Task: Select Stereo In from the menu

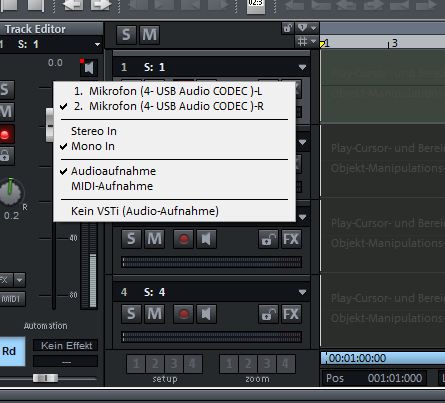Action: pos(94,131)
